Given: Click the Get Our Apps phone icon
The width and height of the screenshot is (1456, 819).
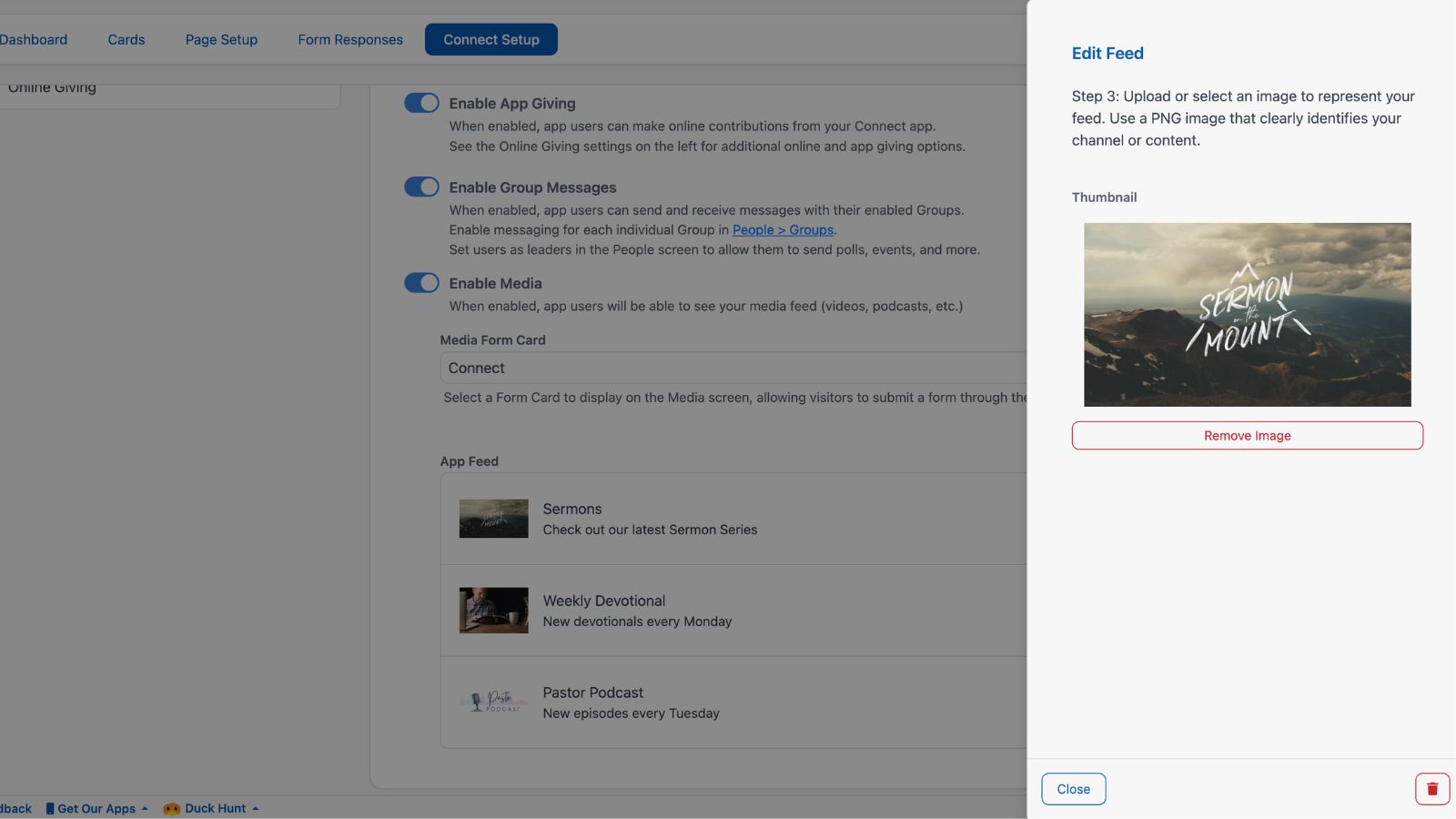Looking at the screenshot, I should pyautogui.click(x=50, y=808).
